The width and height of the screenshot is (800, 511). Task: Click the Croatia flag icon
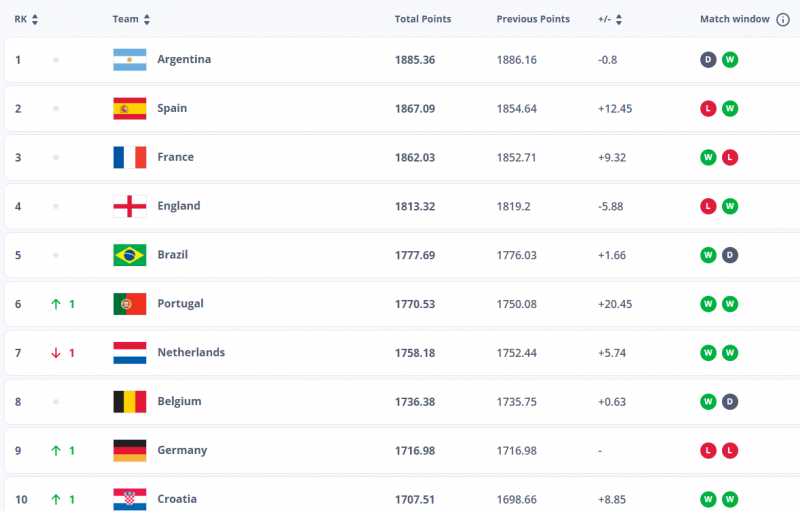coord(130,499)
